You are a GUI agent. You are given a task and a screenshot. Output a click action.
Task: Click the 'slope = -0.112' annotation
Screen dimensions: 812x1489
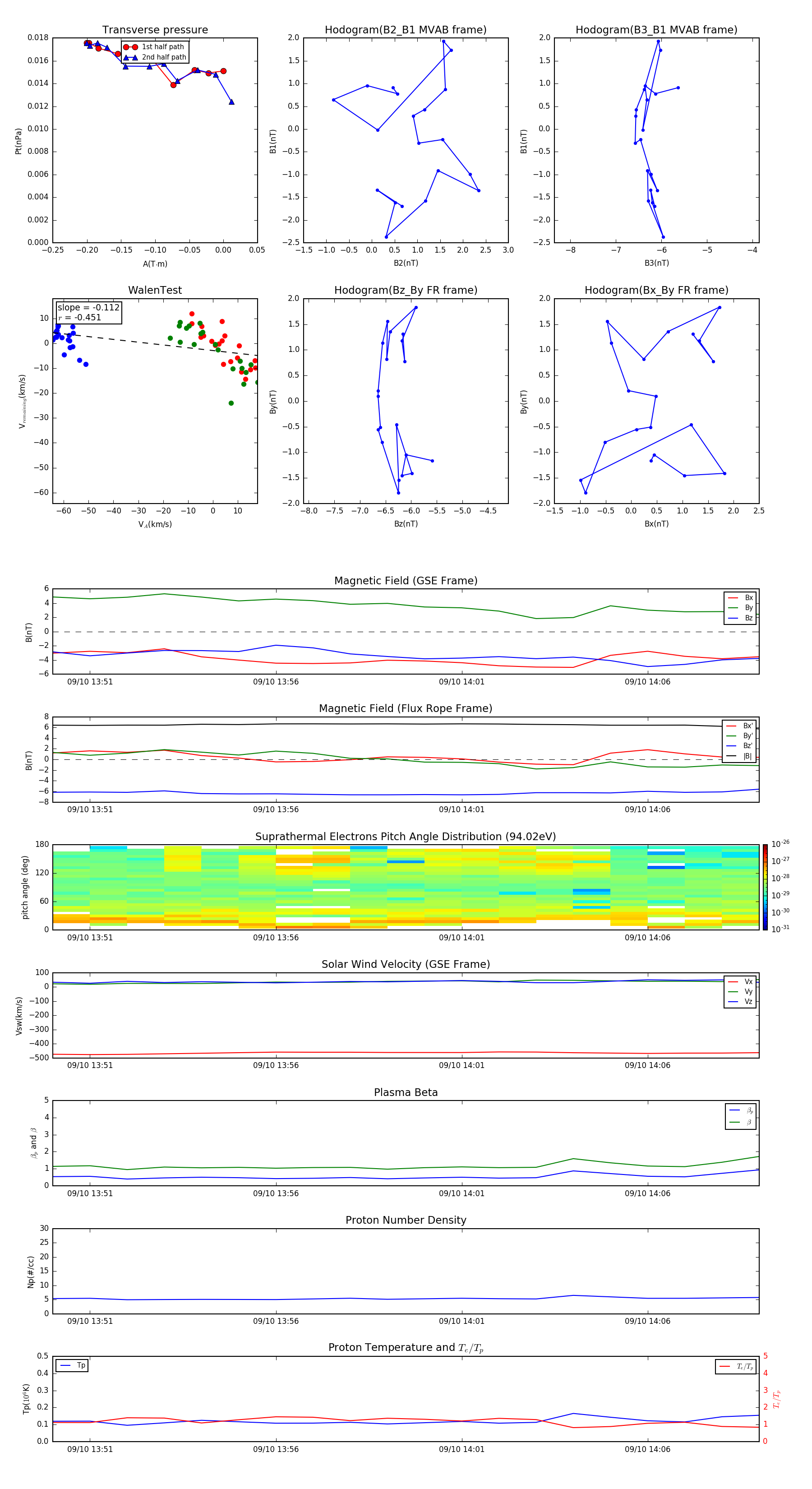88,308
